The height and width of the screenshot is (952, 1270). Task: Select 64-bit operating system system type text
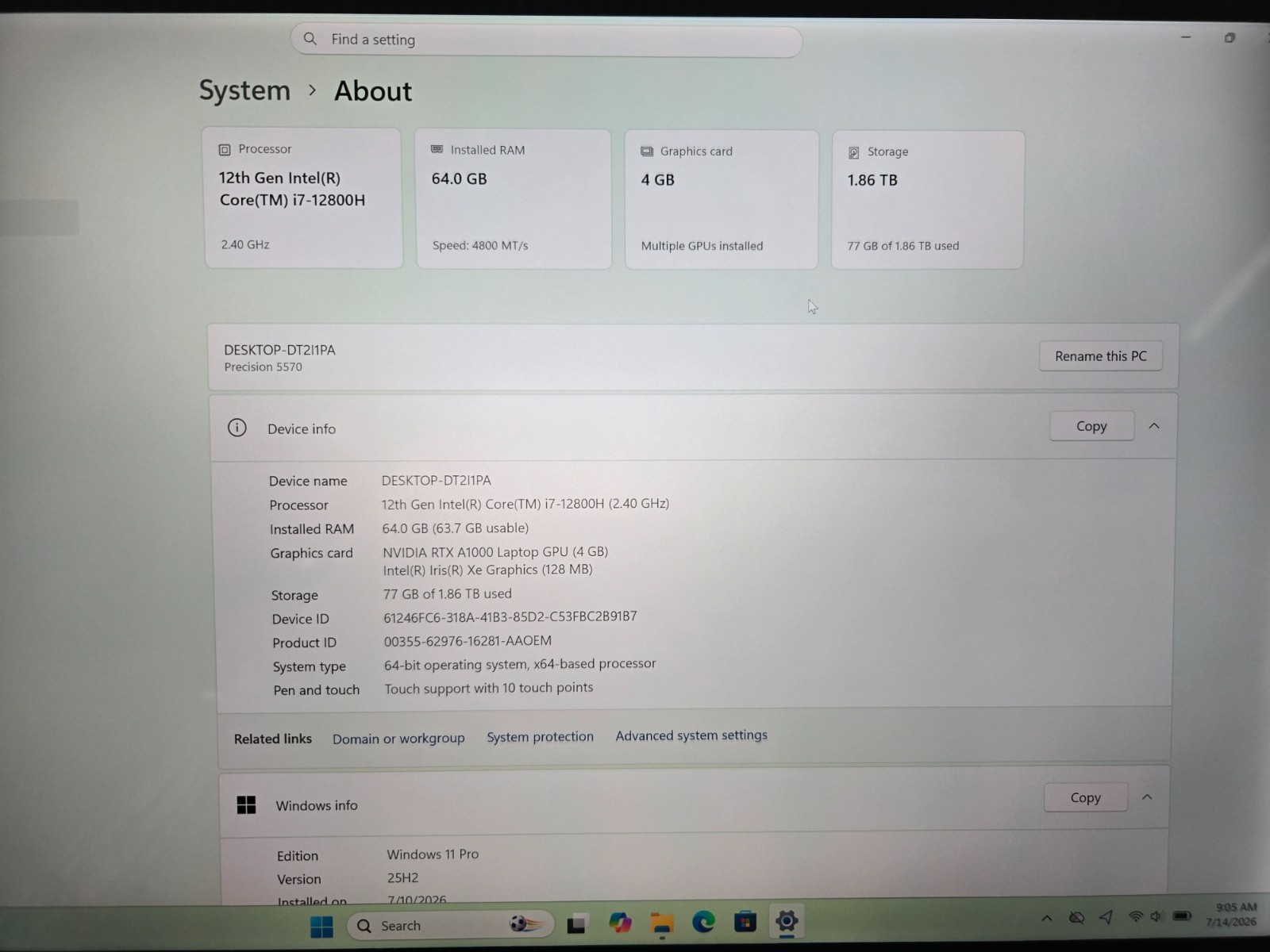(x=520, y=664)
